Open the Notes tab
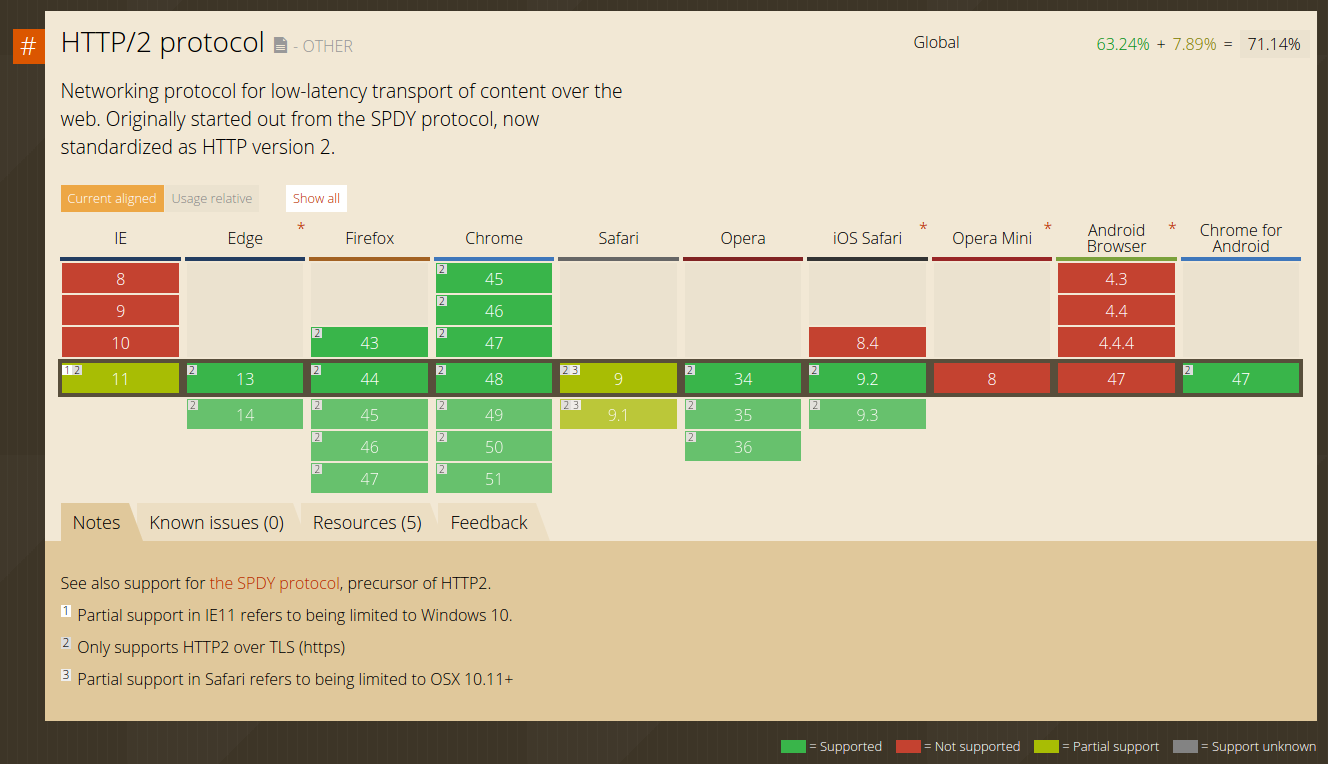Image resolution: width=1328 pixels, height=764 pixels. pos(96,522)
